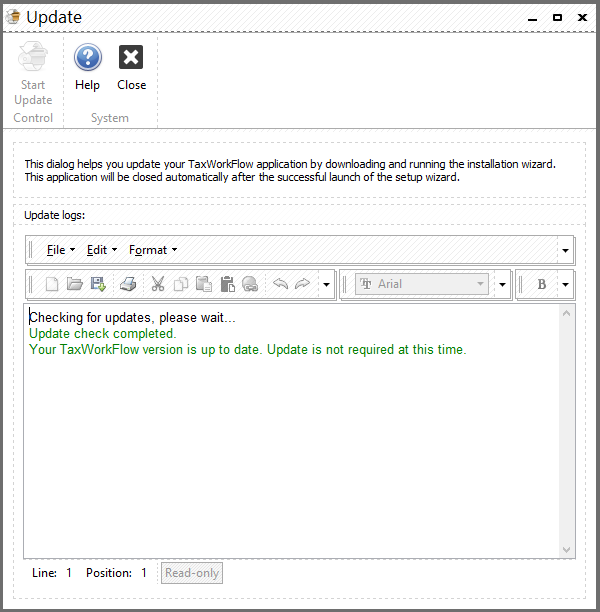Minimize the Update window

[x=532, y=18]
